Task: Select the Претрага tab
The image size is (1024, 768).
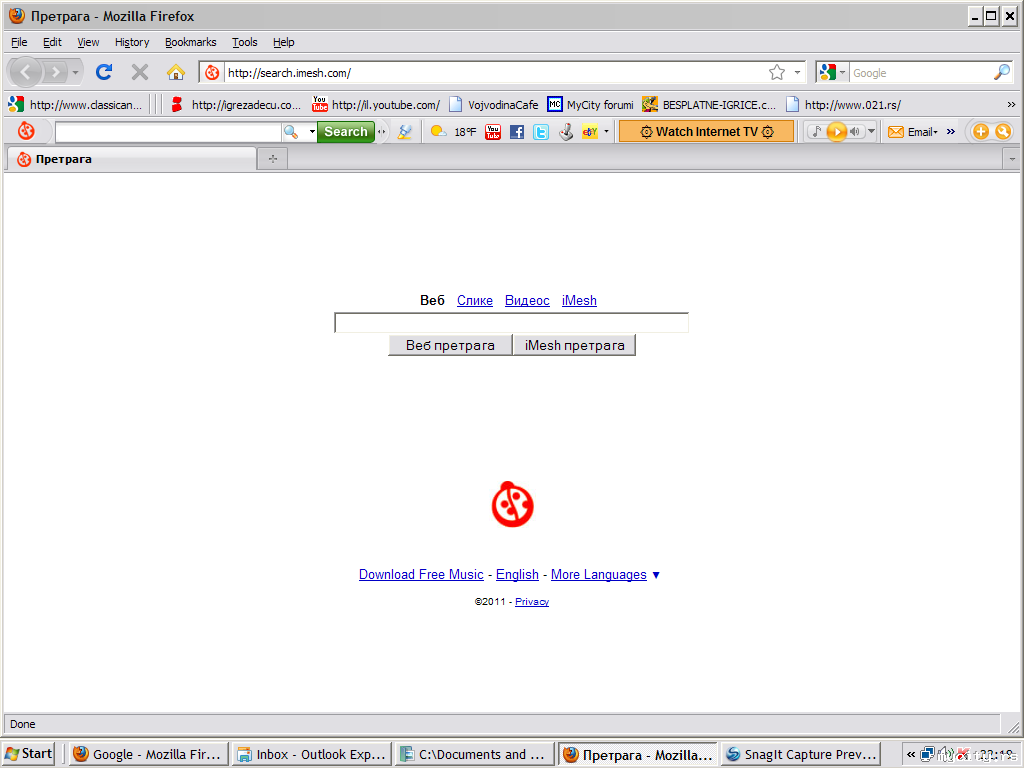Action: pos(131,159)
